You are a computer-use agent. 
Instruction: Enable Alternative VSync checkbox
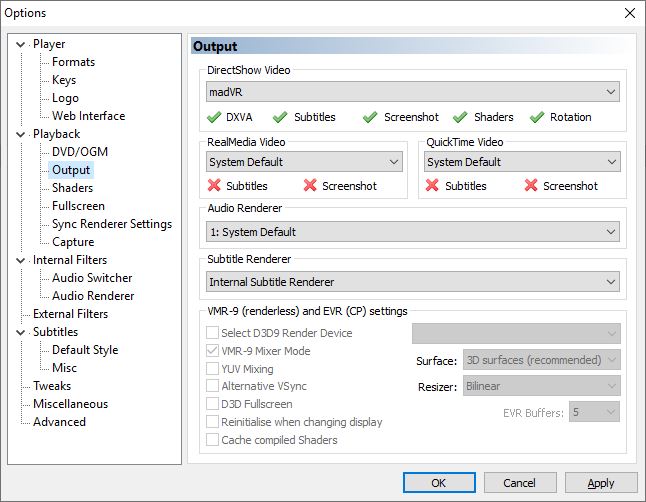[x=212, y=386]
